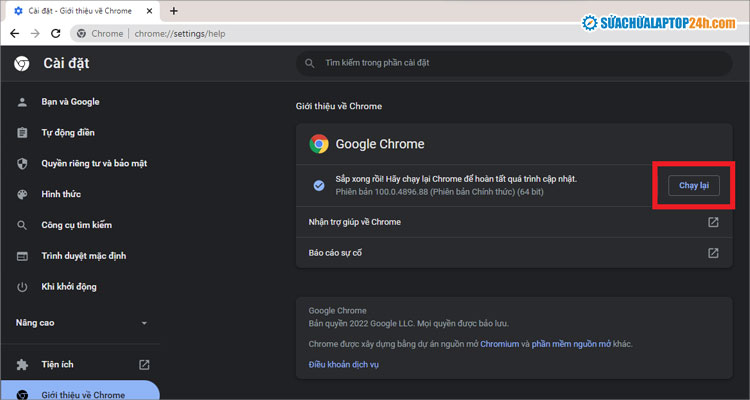Reload the page with the refresh icon
The height and width of the screenshot is (400, 750).
coord(55,33)
